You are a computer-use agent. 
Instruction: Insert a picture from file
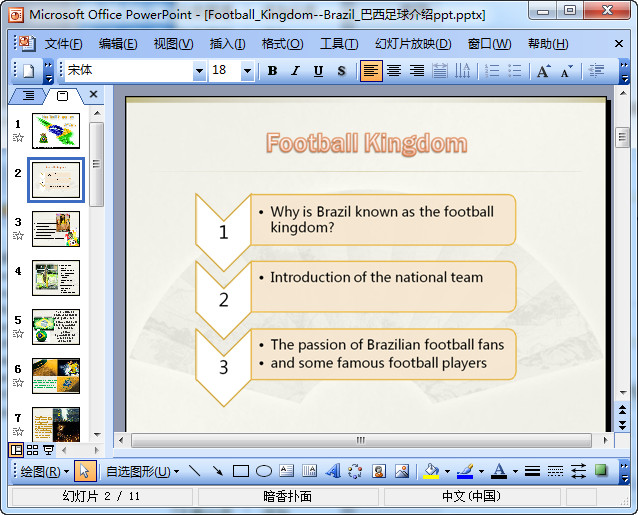tap(402, 471)
